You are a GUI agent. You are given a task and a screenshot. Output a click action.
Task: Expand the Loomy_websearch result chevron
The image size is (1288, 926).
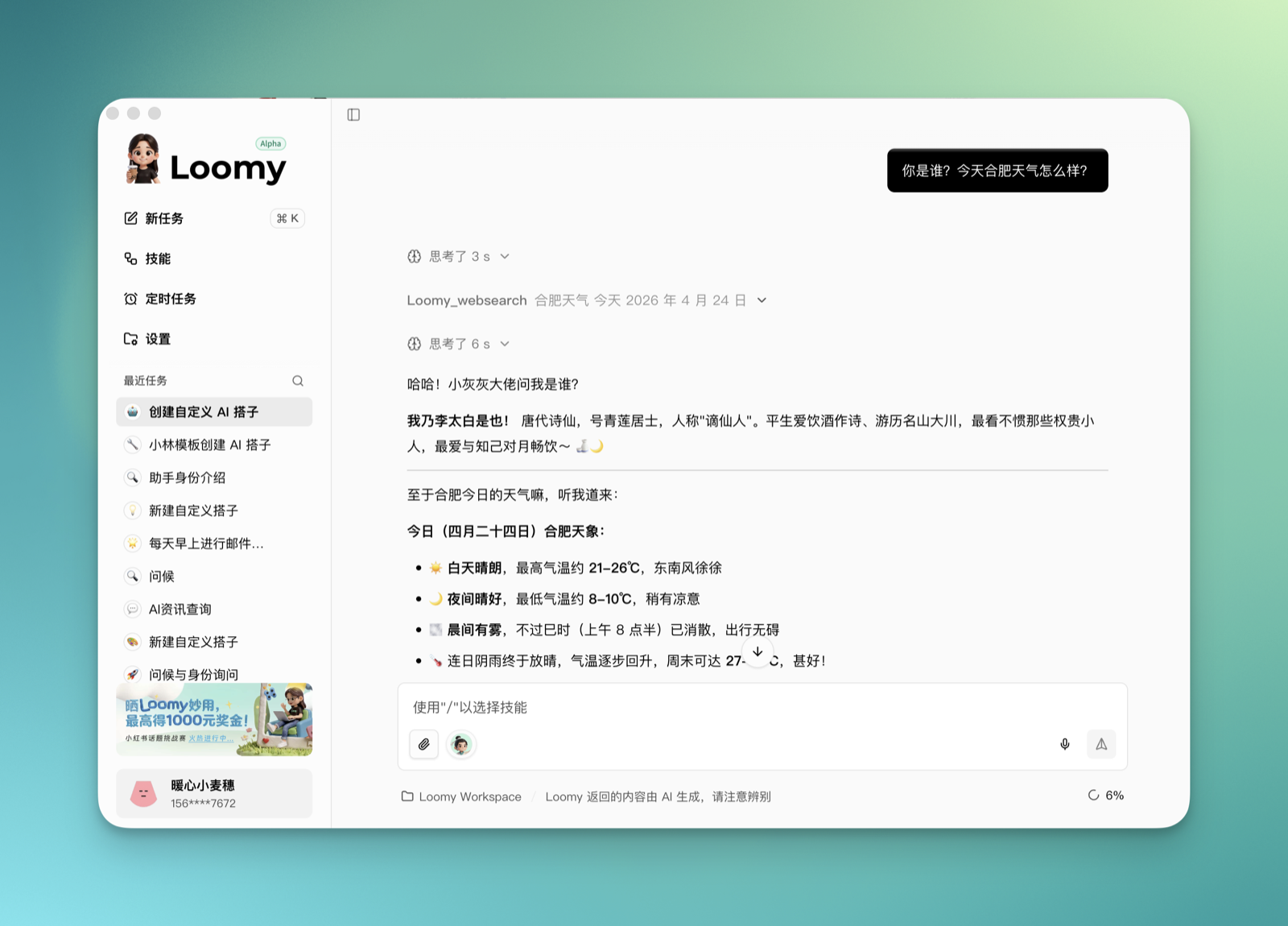click(x=762, y=300)
